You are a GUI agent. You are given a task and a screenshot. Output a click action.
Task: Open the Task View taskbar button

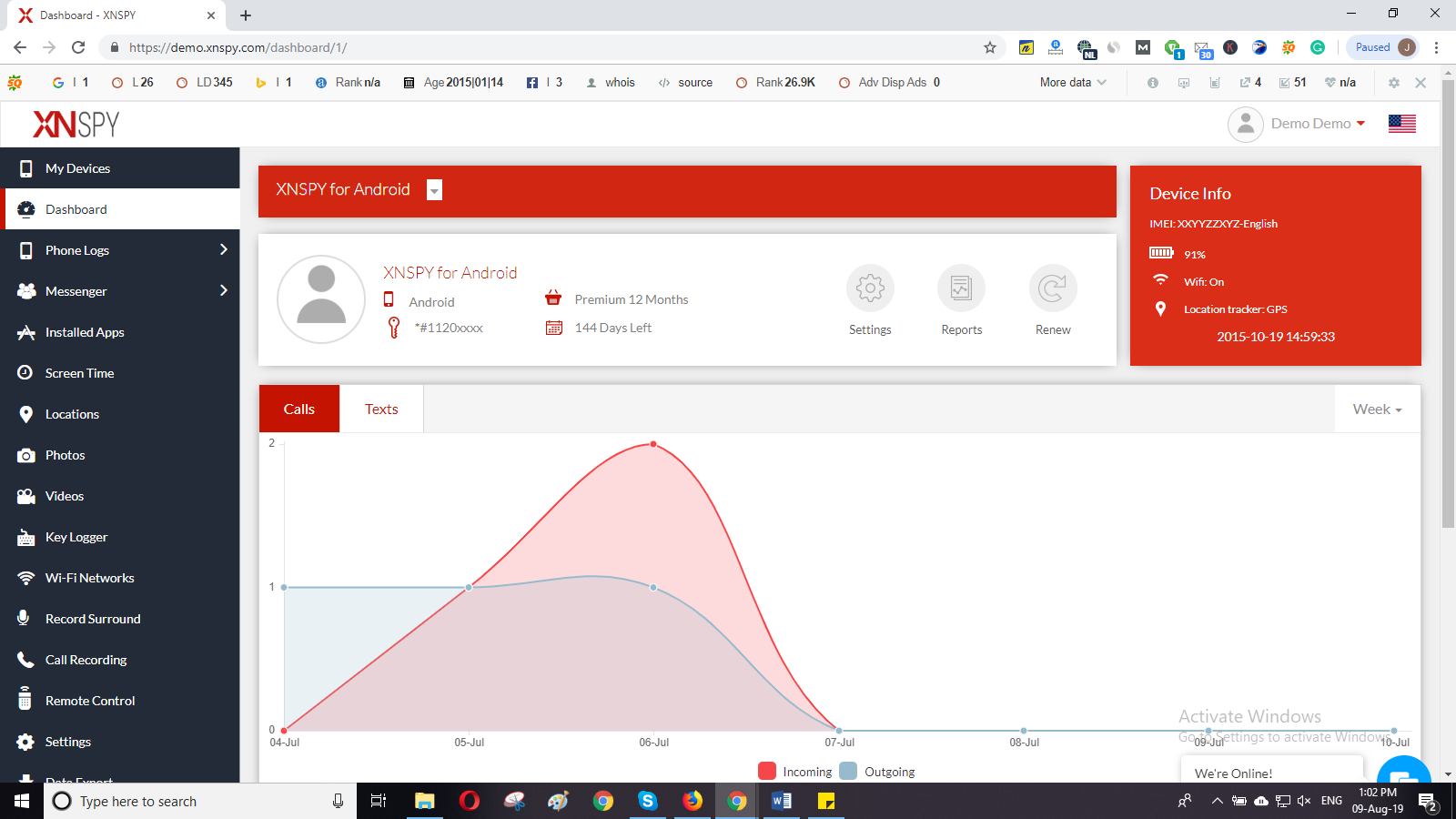coord(379,801)
